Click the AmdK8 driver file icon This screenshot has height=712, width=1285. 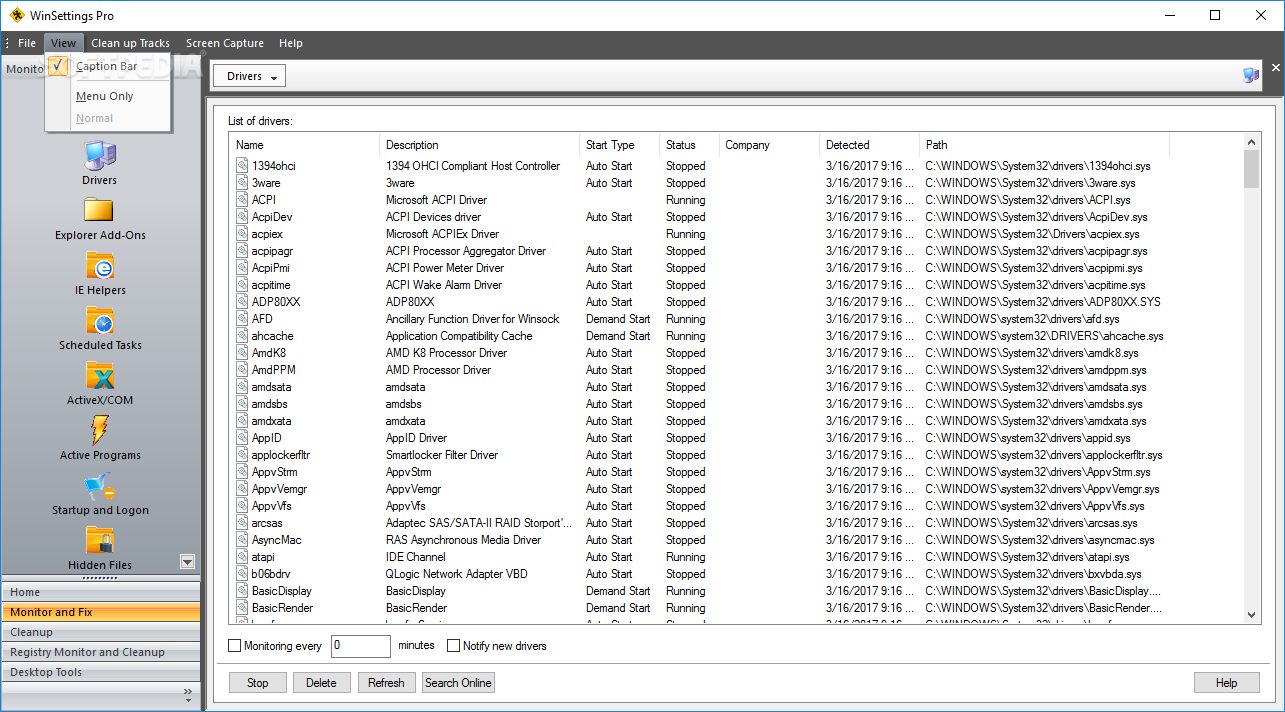(242, 353)
